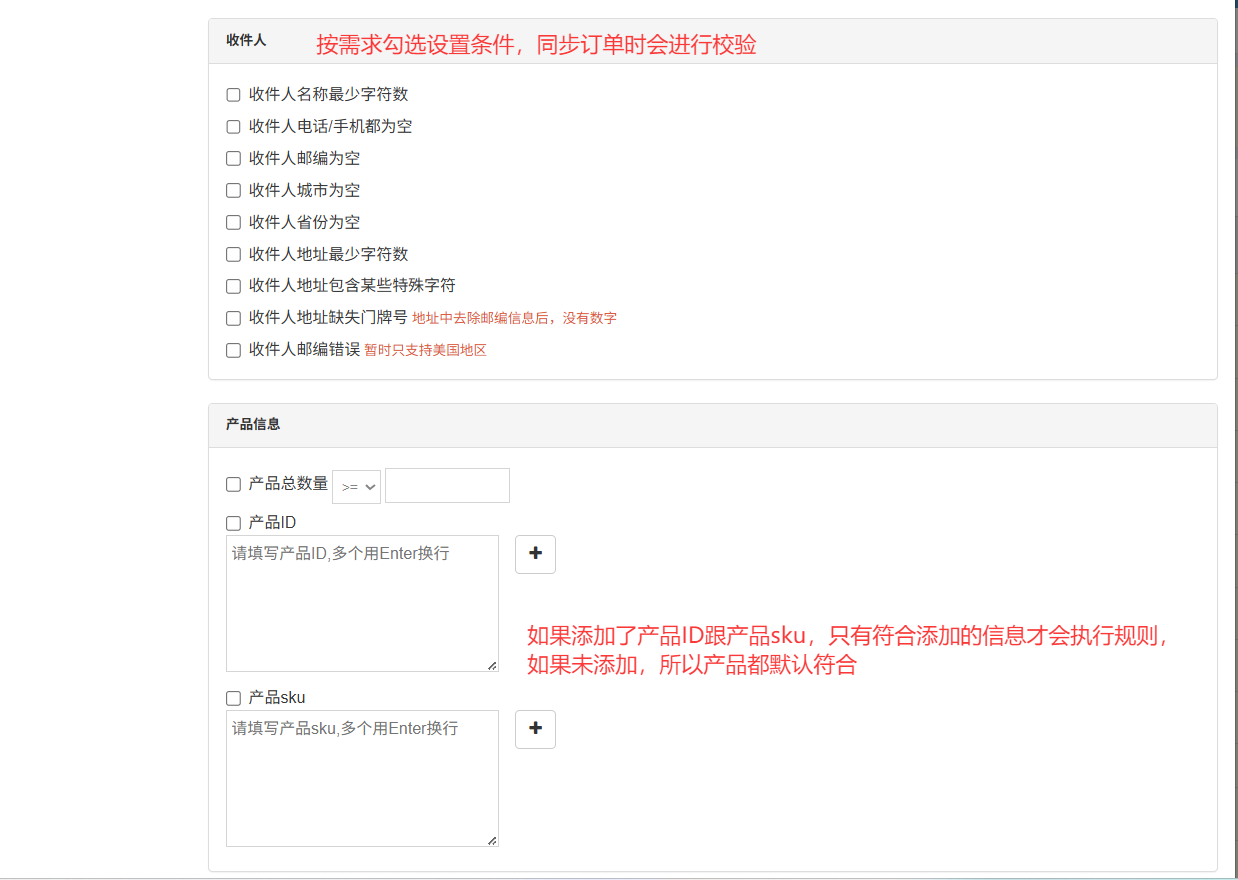Toggle 收件人省份为空 checkbox

point(233,223)
